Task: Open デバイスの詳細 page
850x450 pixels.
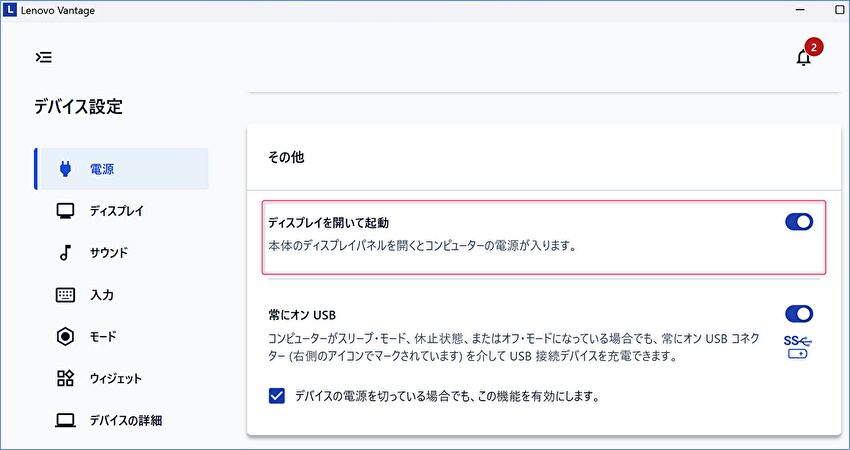Action: click(x=125, y=420)
